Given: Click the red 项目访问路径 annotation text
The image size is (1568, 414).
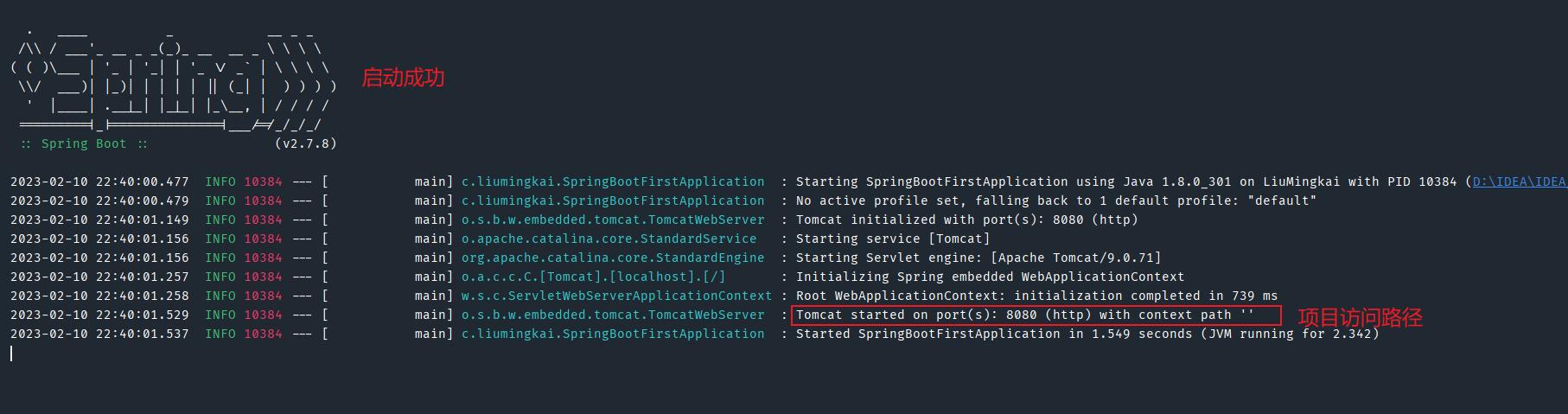Looking at the screenshot, I should (x=1360, y=317).
